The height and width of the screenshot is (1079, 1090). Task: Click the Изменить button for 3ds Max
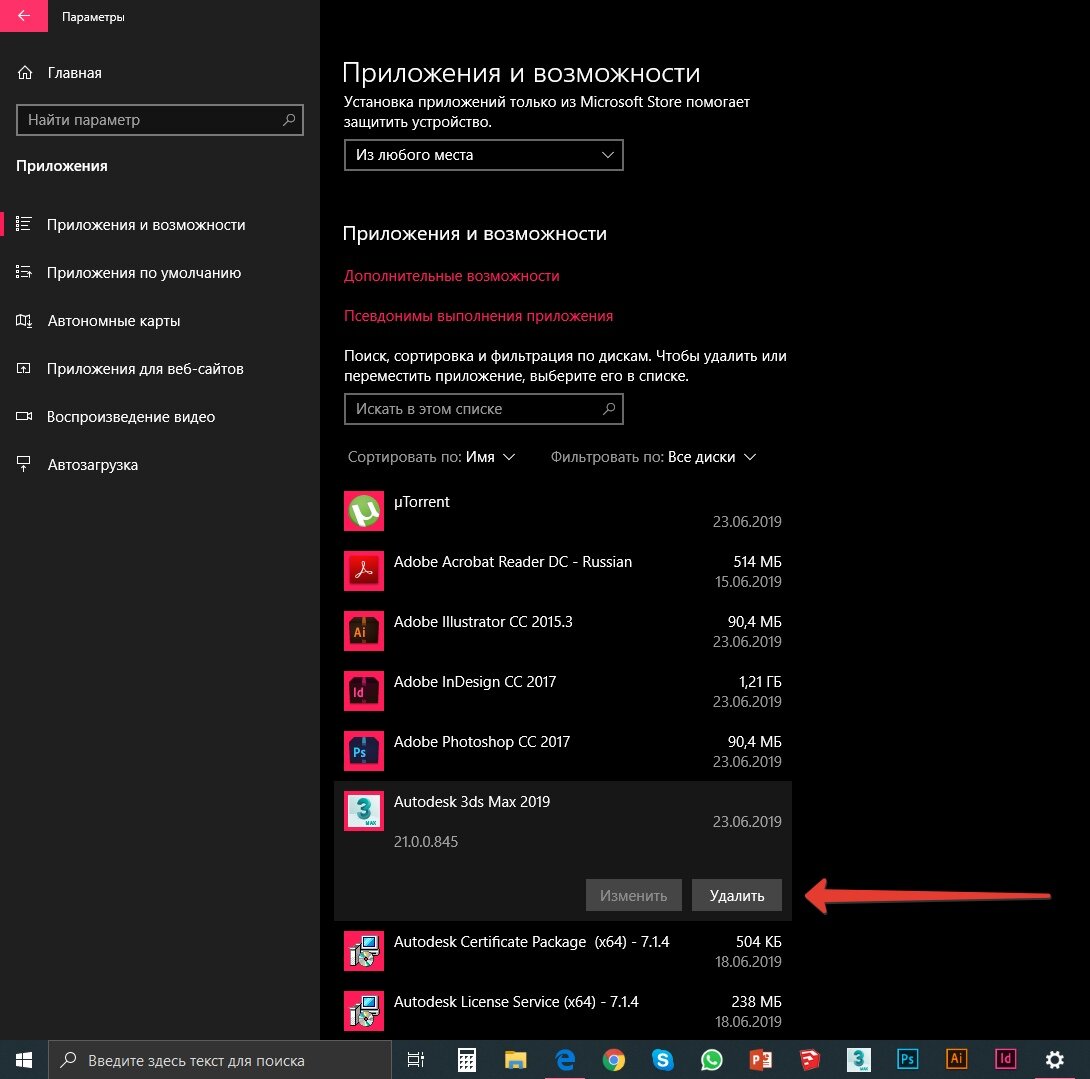[x=633, y=895]
